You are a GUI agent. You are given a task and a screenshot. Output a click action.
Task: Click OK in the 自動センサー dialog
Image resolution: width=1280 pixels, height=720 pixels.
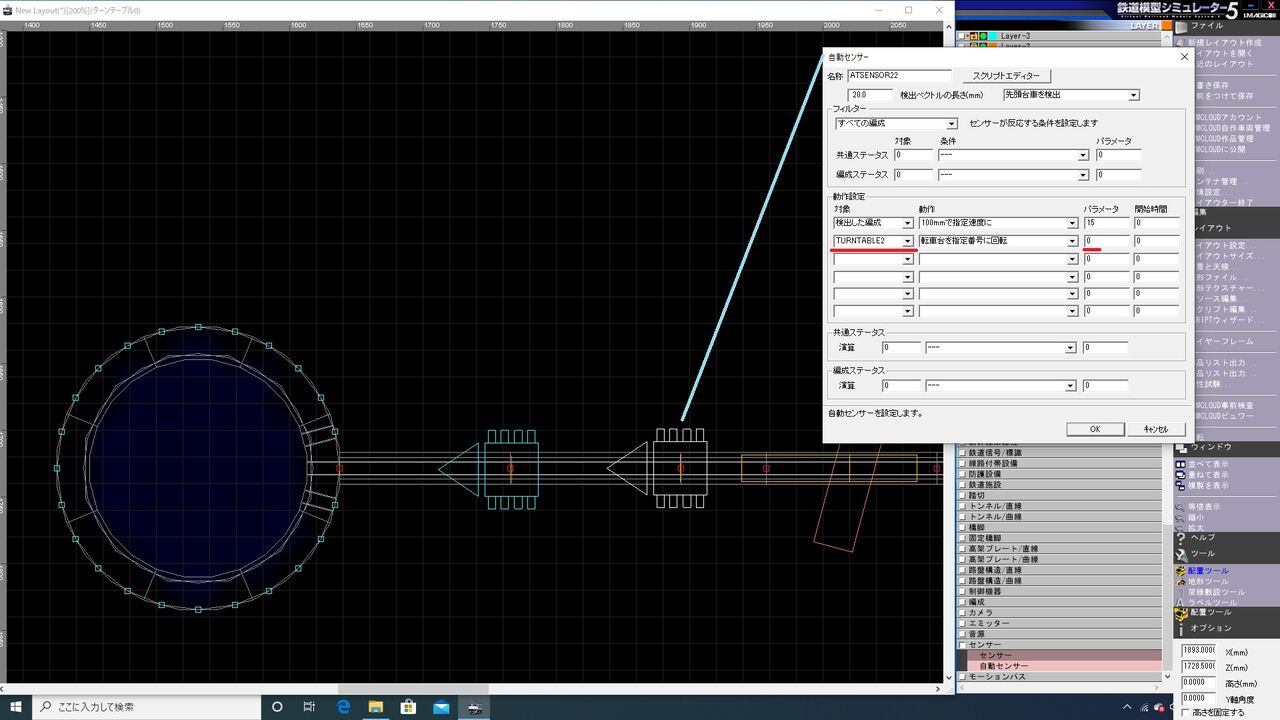click(1094, 429)
